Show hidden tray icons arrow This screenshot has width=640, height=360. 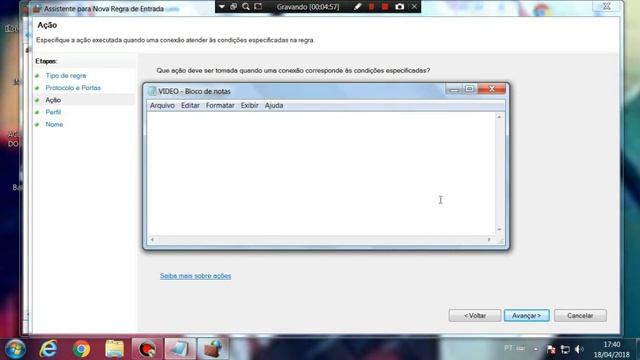coord(536,349)
